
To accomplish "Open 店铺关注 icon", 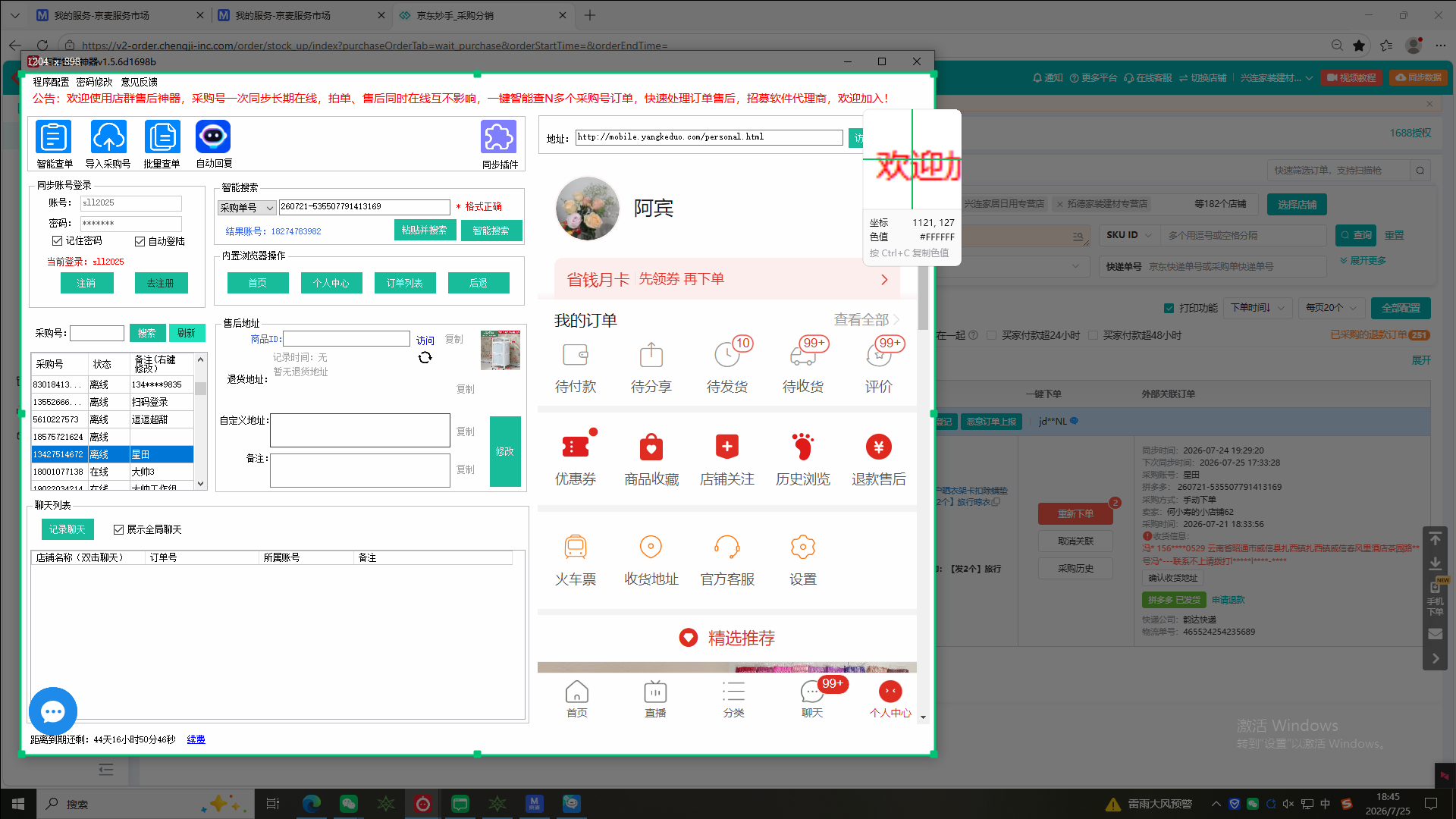I will point(727,447).
